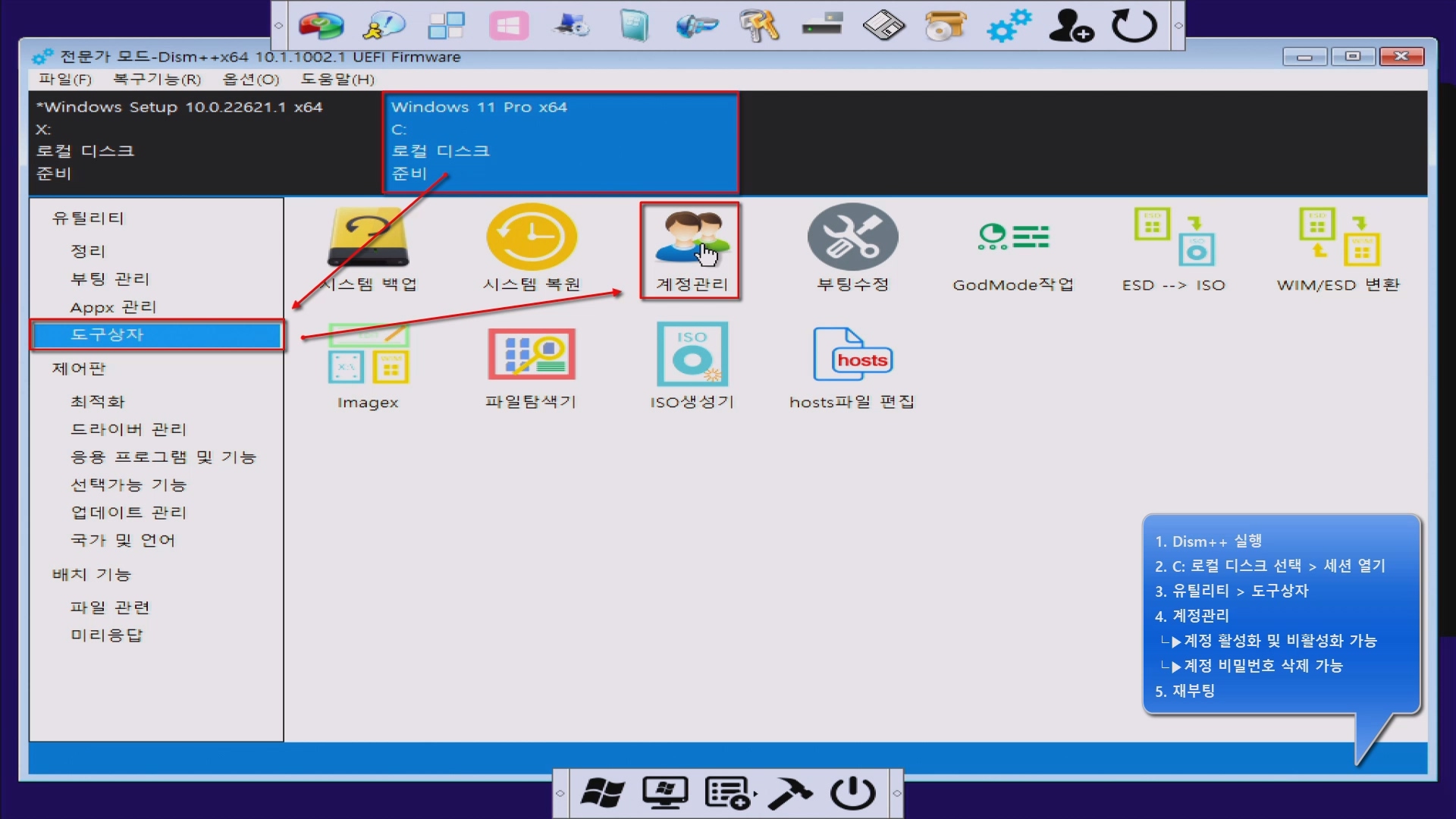Screen dimensions: 1456x819
Task: Click the 유틸리티 section header
Action: click(x=88, y=218)
